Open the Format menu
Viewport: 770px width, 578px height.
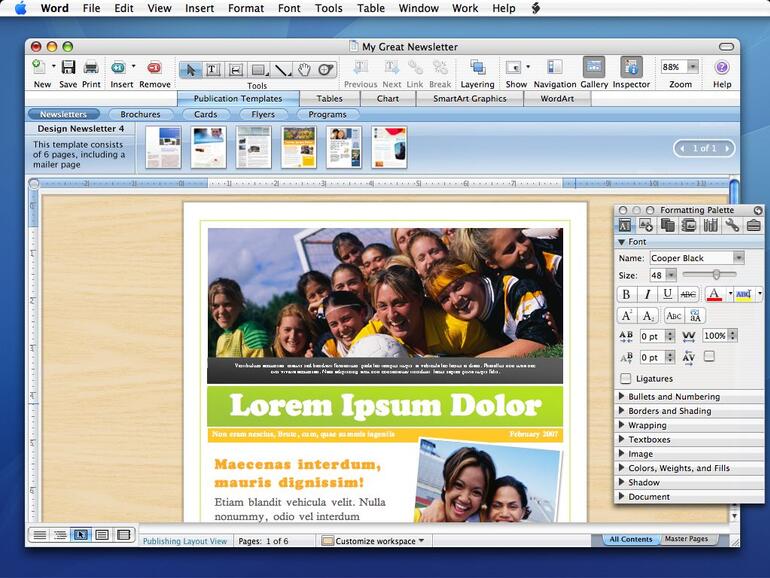click(x=246, y=8)
